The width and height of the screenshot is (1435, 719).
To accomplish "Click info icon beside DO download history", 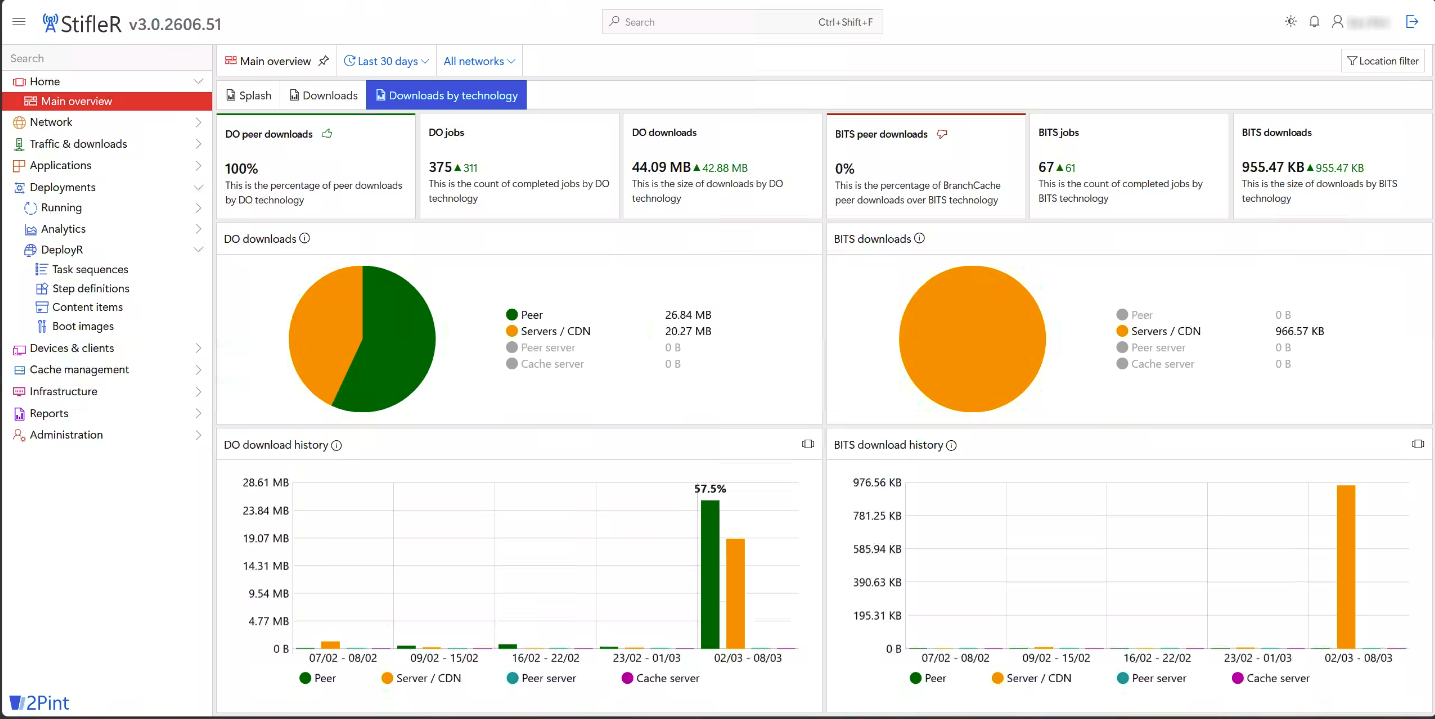I will 336,445.
